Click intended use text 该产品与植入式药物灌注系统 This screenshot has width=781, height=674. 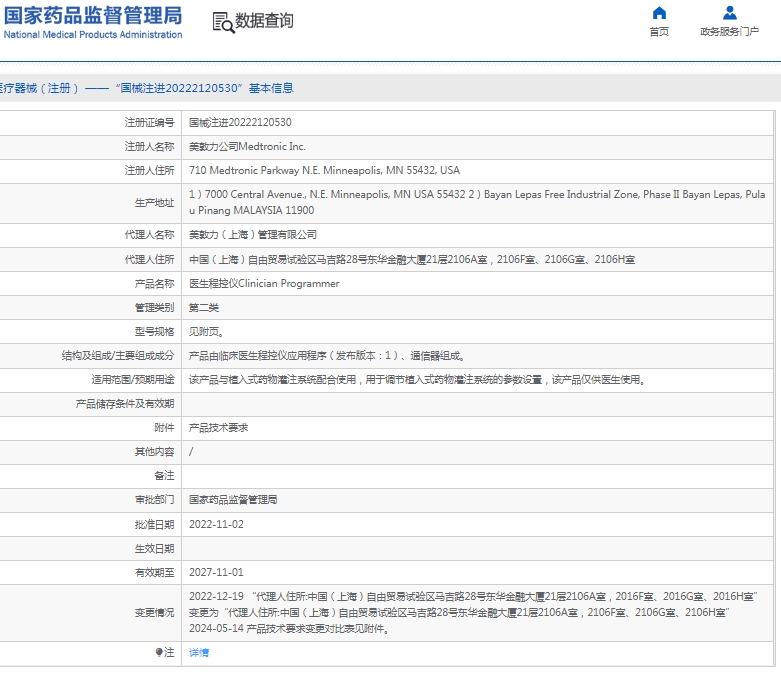[x=417, y=380]
